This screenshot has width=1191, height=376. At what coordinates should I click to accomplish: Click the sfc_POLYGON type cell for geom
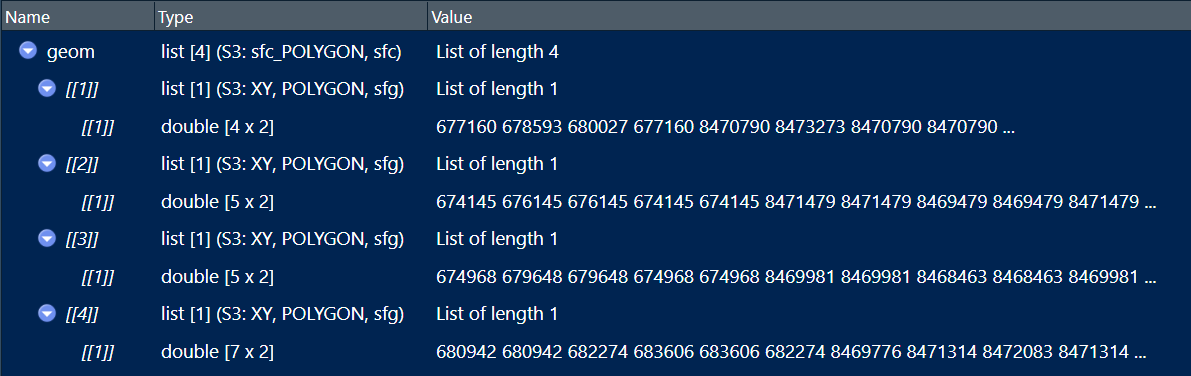pyautogui.click(x=281, y=52)
